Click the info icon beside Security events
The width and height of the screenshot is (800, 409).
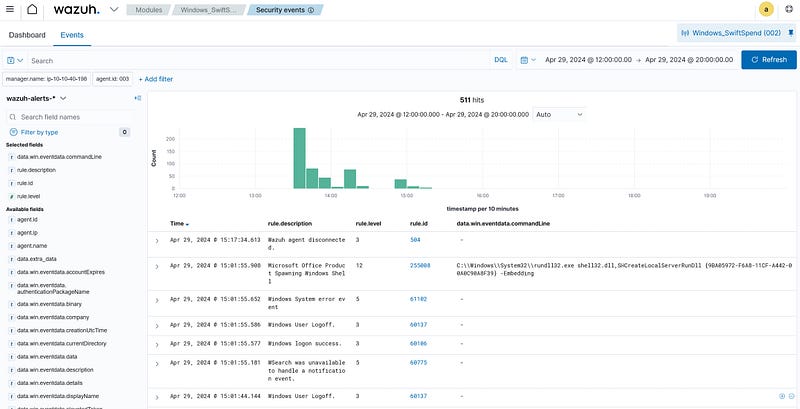310,10
